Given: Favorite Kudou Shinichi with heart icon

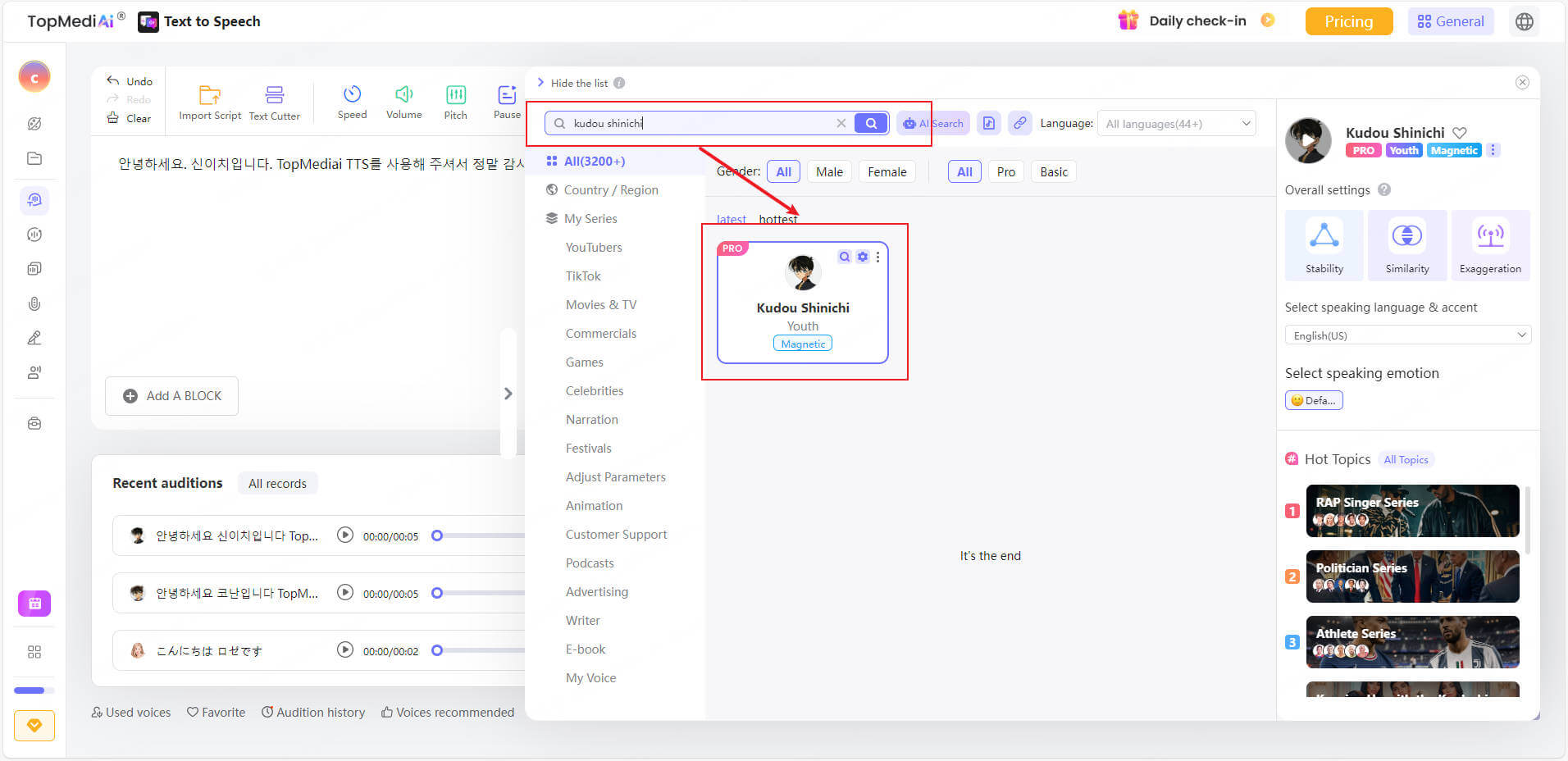Looking at the screenshot, I should 1460,132.
